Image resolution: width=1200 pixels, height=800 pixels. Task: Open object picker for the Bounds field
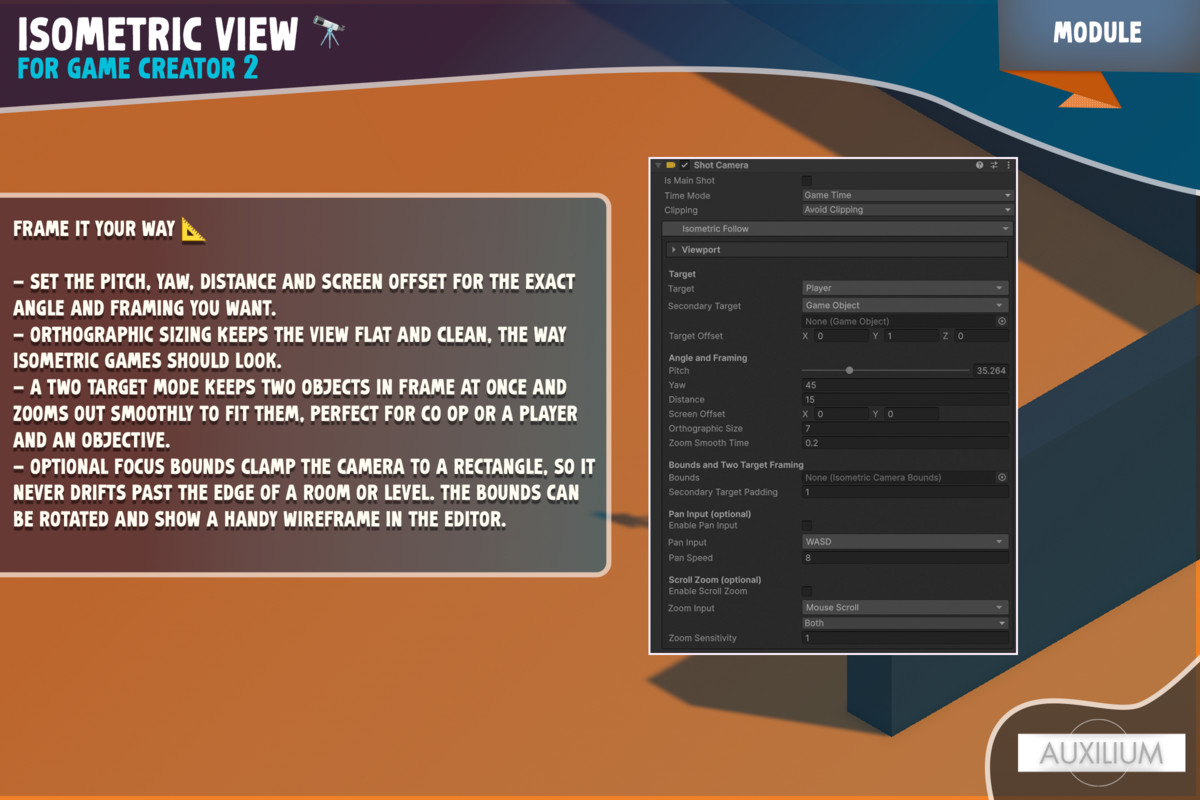click(x=1002, y=478)
